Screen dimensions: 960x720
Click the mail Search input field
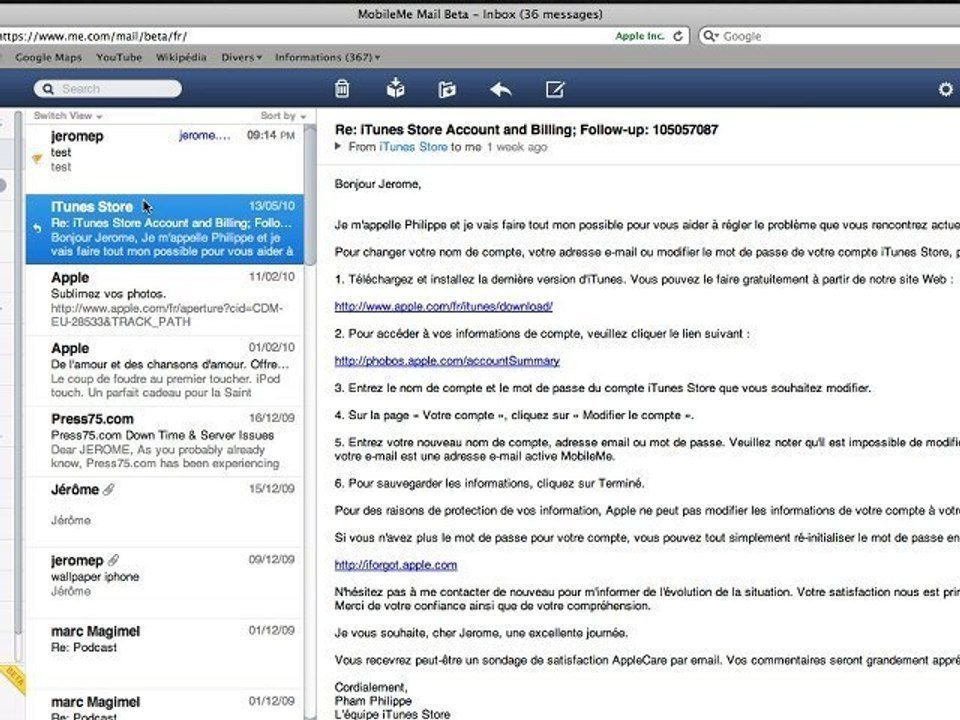(x=108, y=89)
